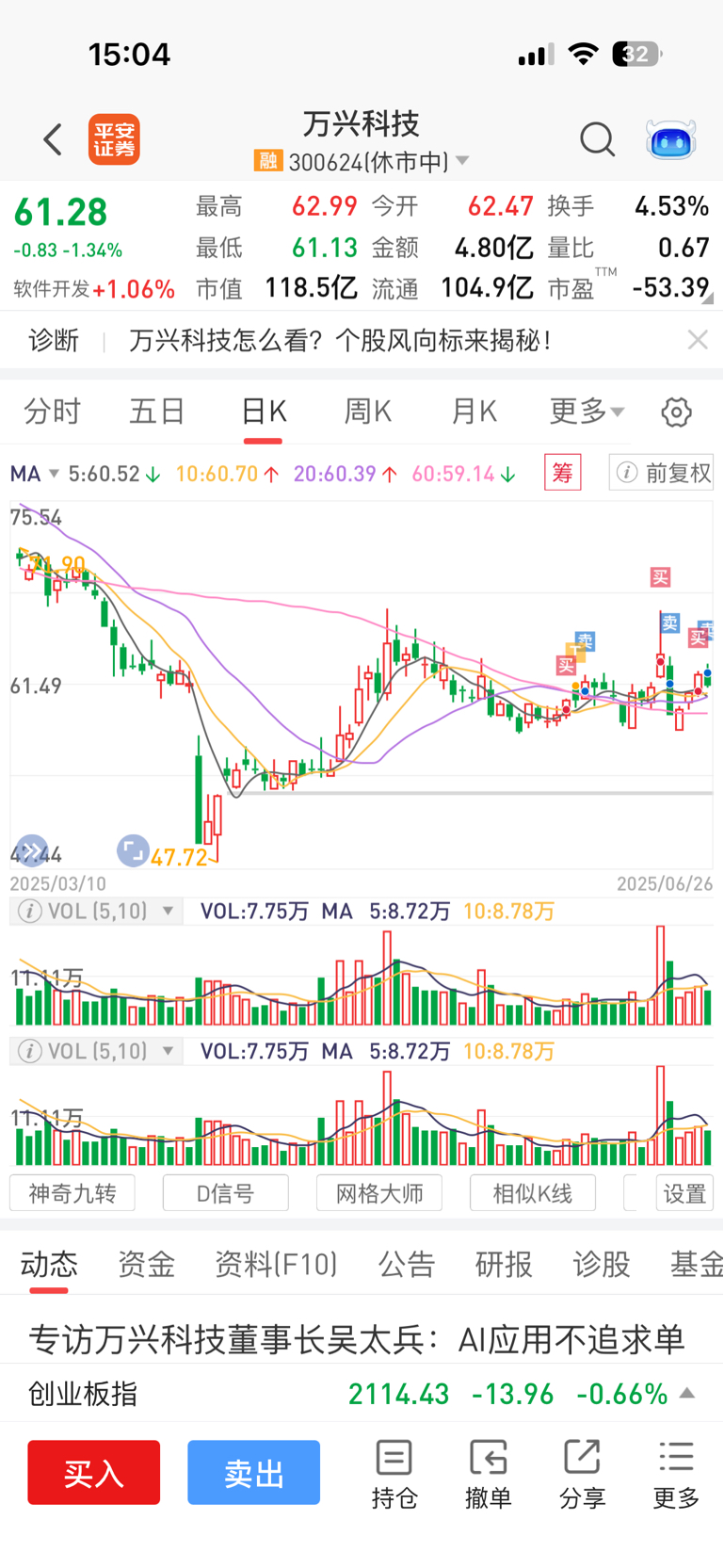Open the 公告 tab
Screen dimensions: 724x1568
(x=407, y=1264)
